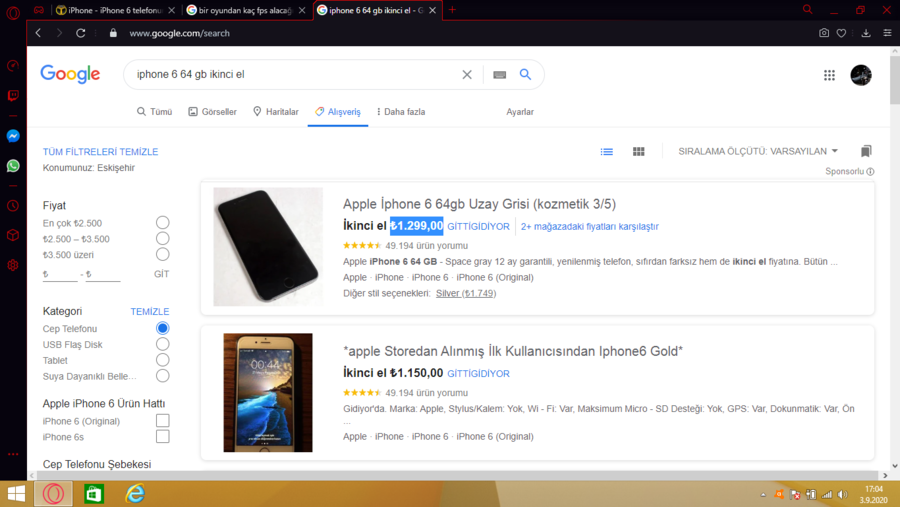Switch to Tümü results tab

point(154,112)
